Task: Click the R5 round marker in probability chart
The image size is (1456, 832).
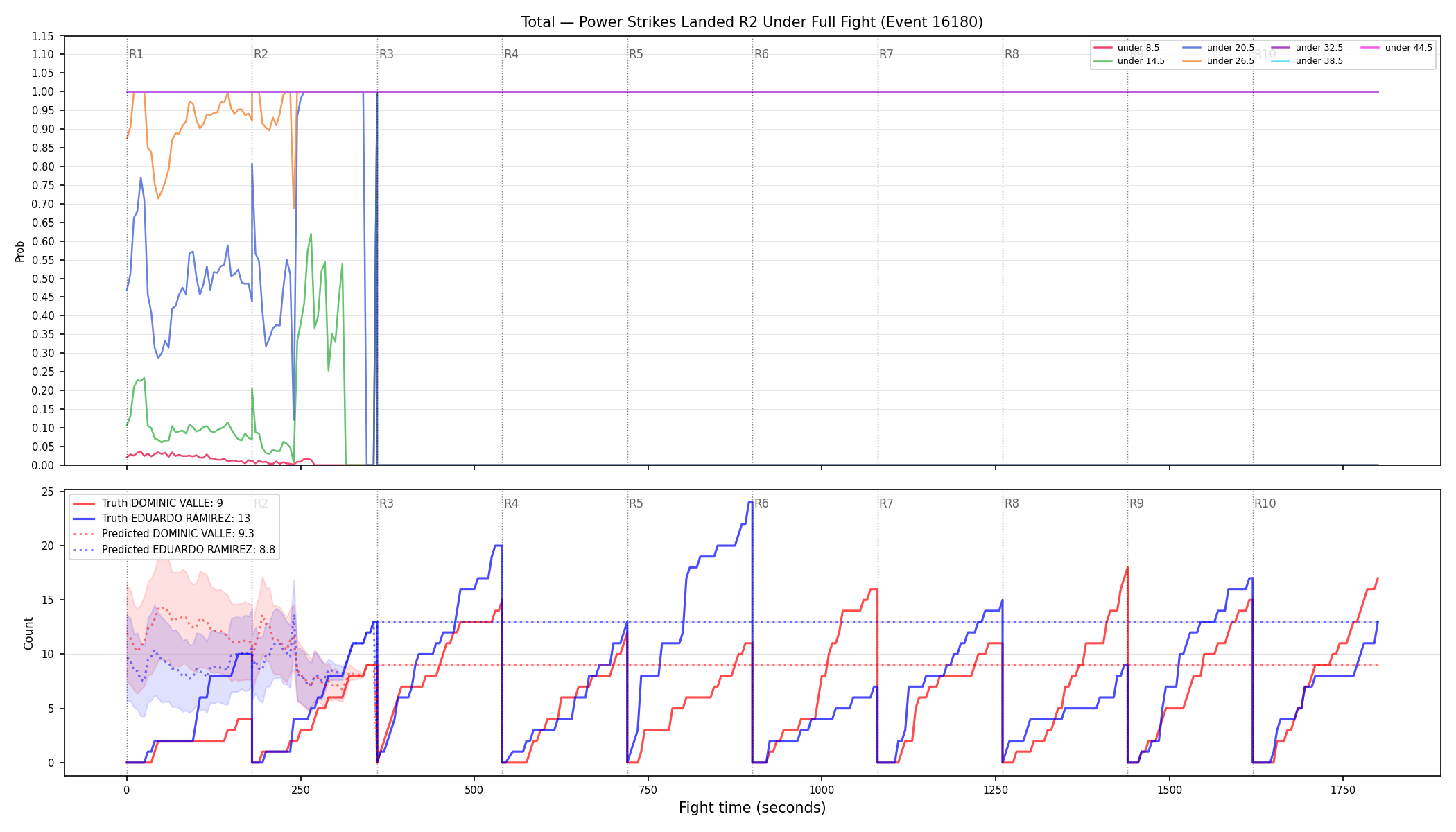Action: (x=636, y=54)
